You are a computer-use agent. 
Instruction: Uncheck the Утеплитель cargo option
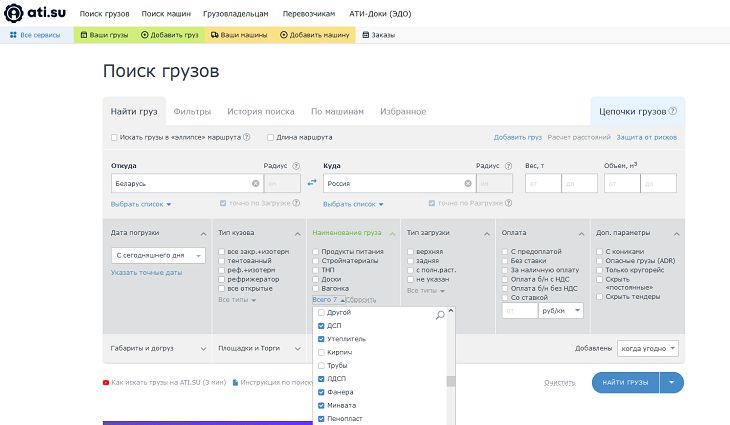[321, 340]
